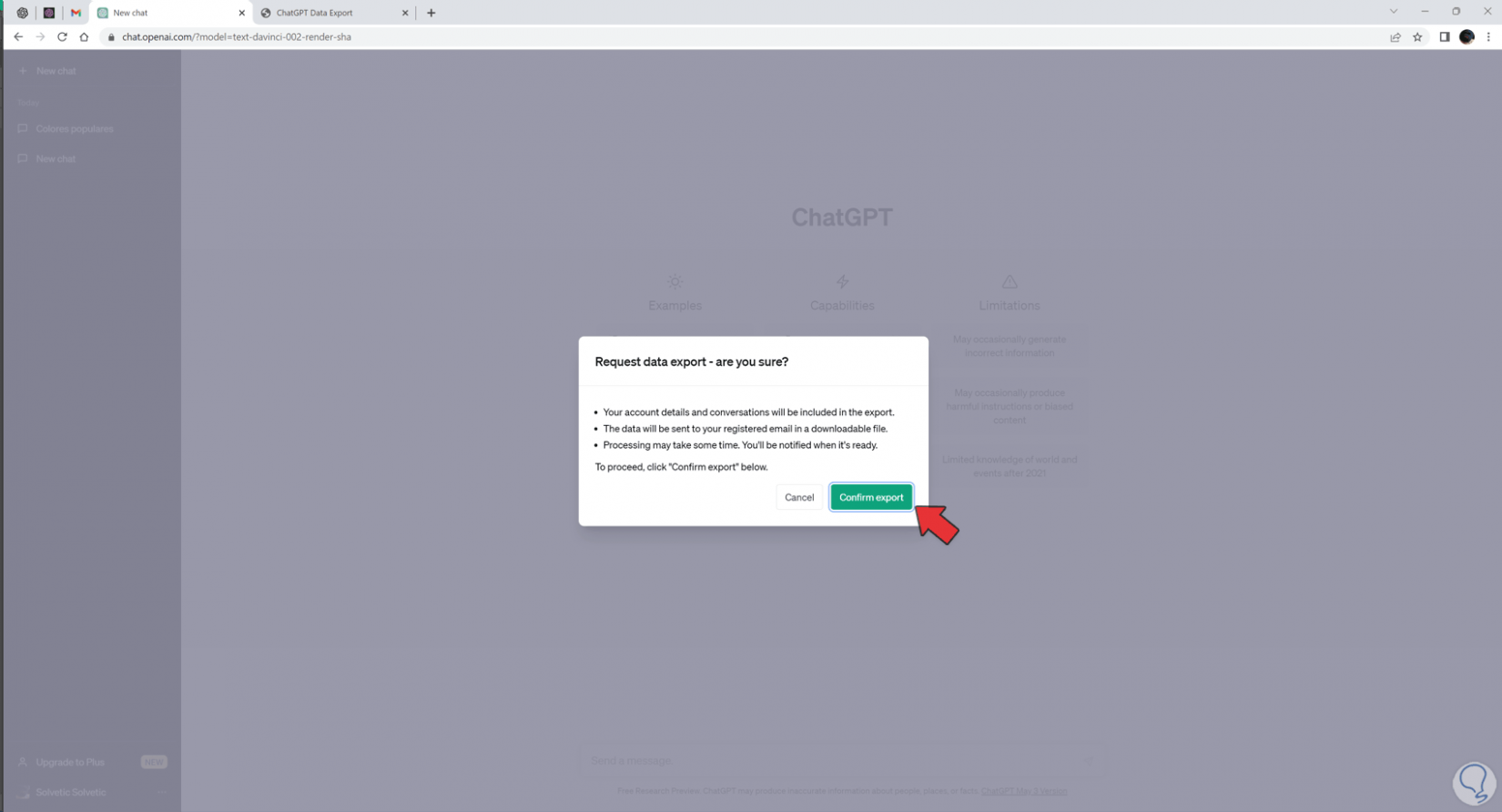Share this page from the address bar
The height and width of the screenshot is (812, 1502).
[x=1395, y=37]
